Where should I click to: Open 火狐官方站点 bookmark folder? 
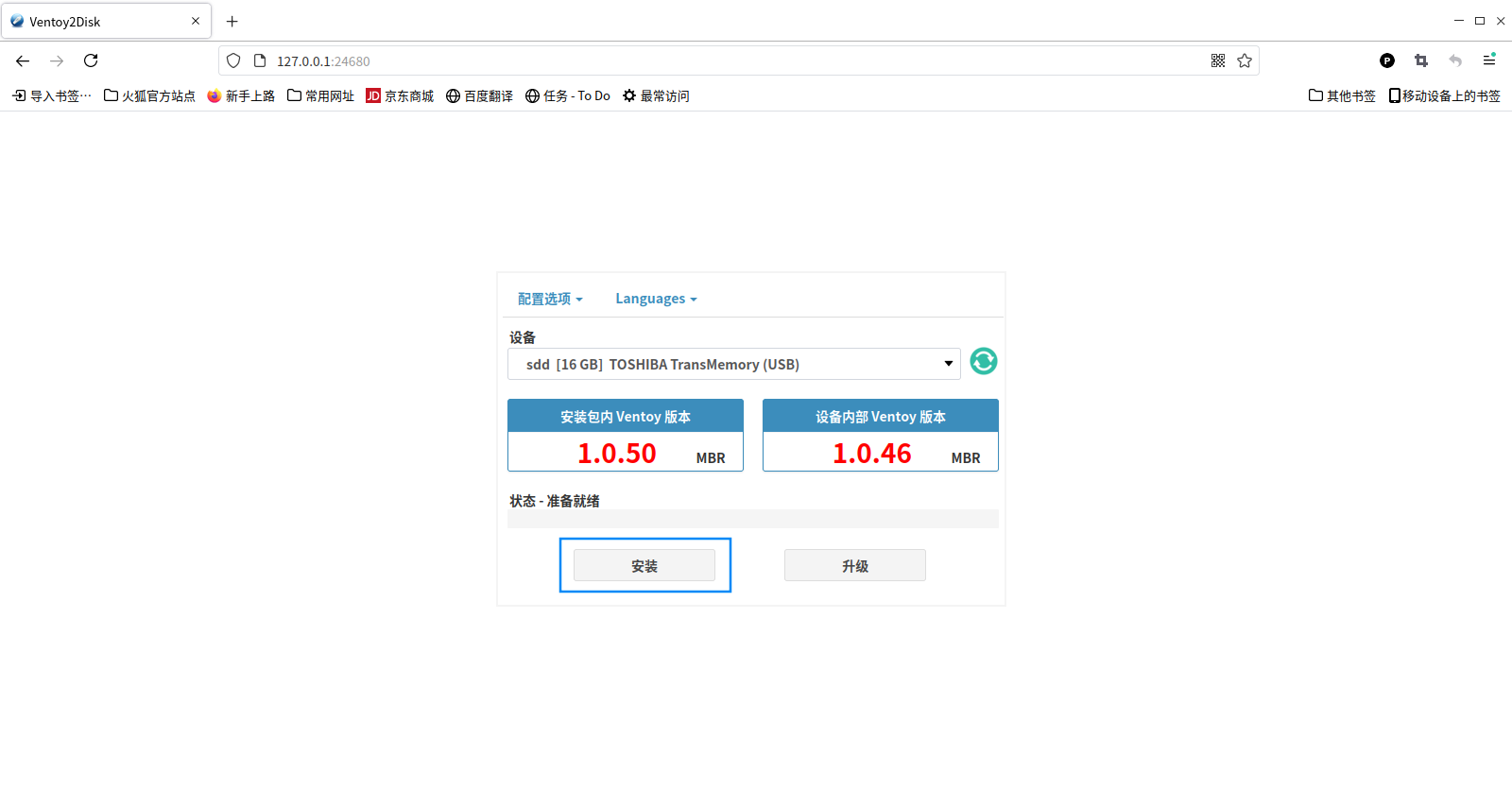(x=149, y=95)
